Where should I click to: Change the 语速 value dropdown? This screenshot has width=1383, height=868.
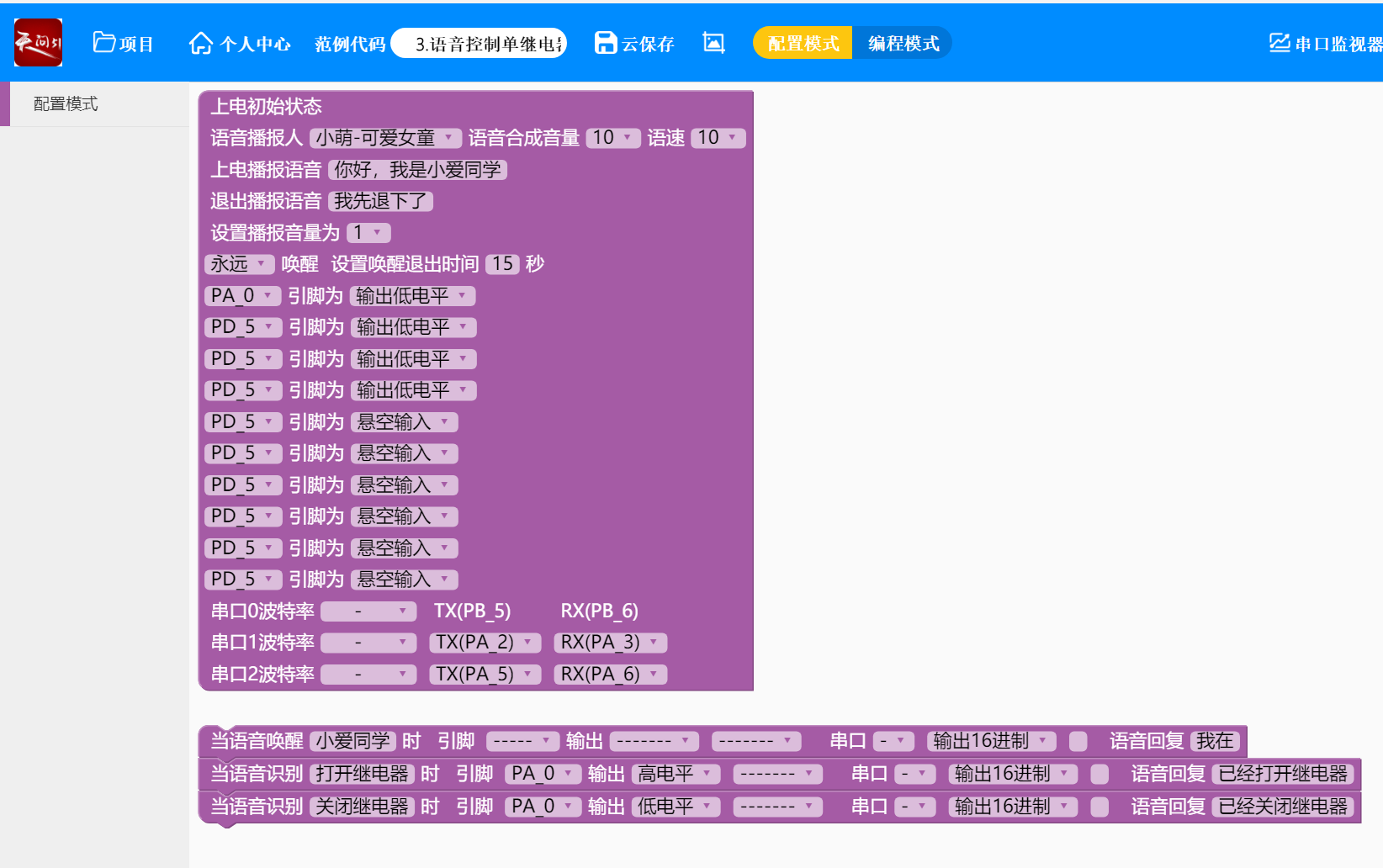tap(718, 138)
